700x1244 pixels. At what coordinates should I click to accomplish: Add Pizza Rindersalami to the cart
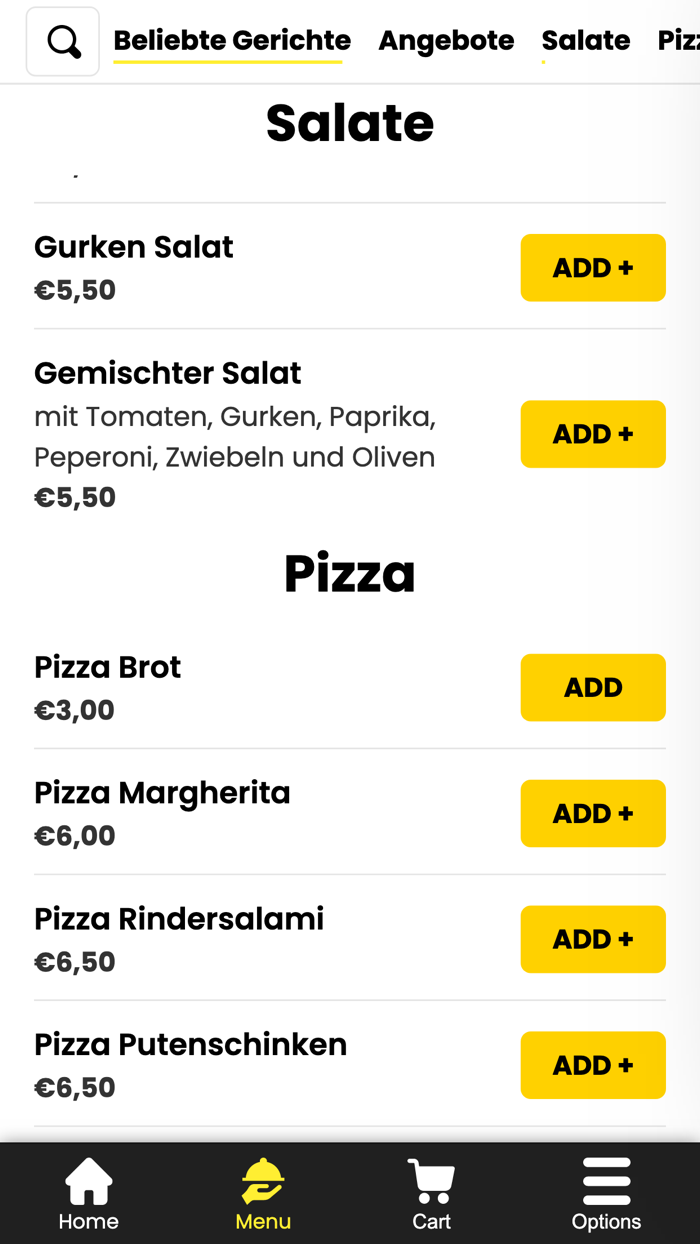click(592, 939)
